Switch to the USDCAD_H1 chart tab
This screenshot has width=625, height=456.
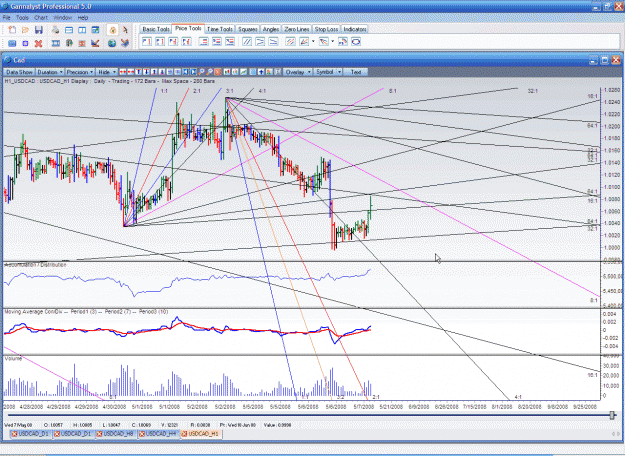click(200, 434)
